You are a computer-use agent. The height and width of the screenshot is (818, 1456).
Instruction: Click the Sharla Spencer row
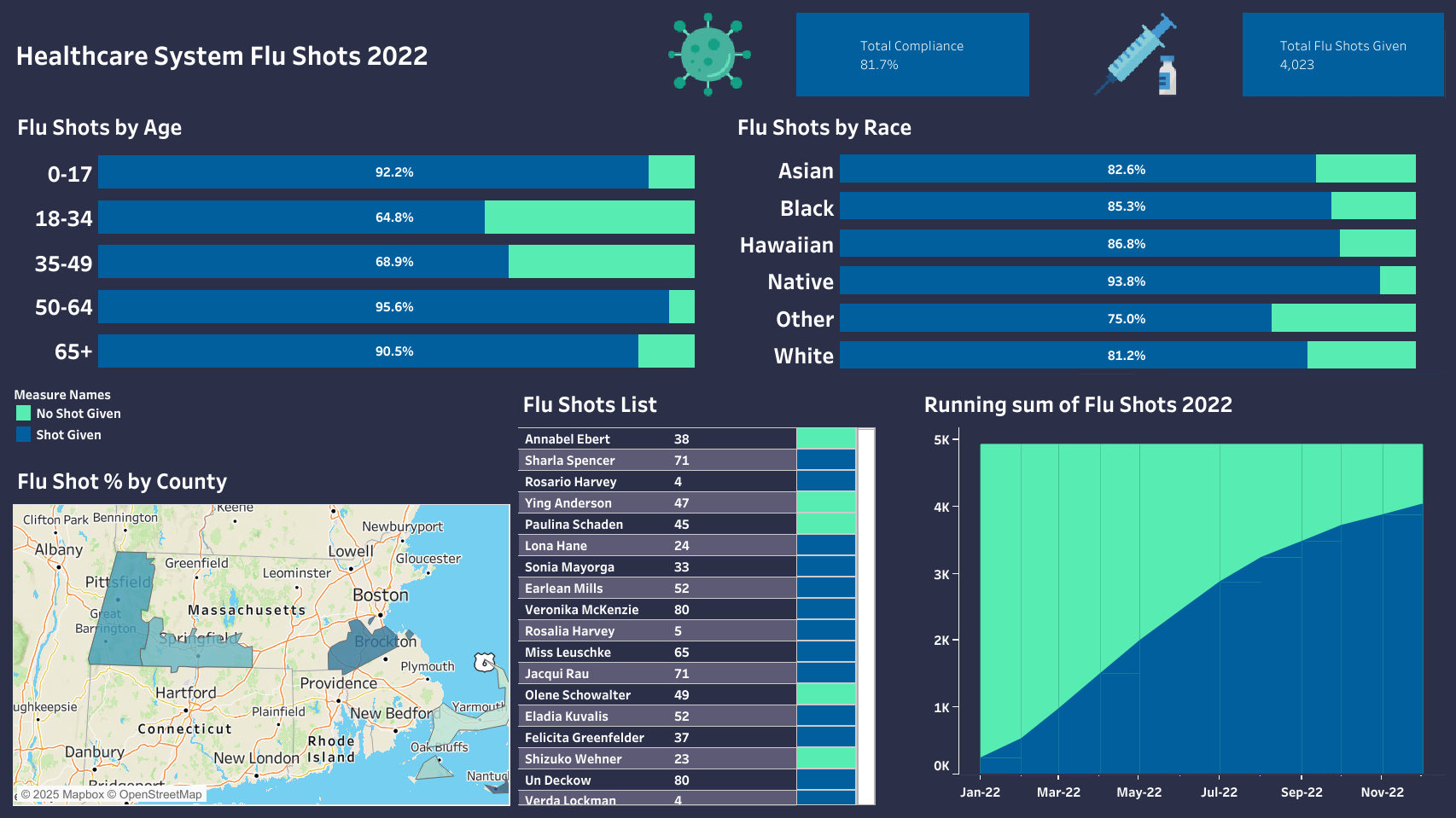point(686,460)
